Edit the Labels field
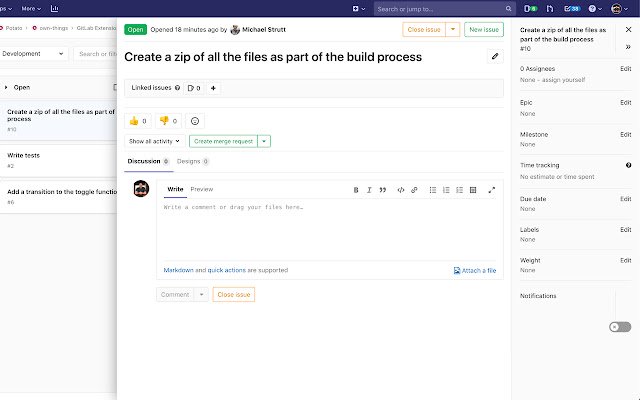Screen dimensions: 640x400 [x=625, y=229]
